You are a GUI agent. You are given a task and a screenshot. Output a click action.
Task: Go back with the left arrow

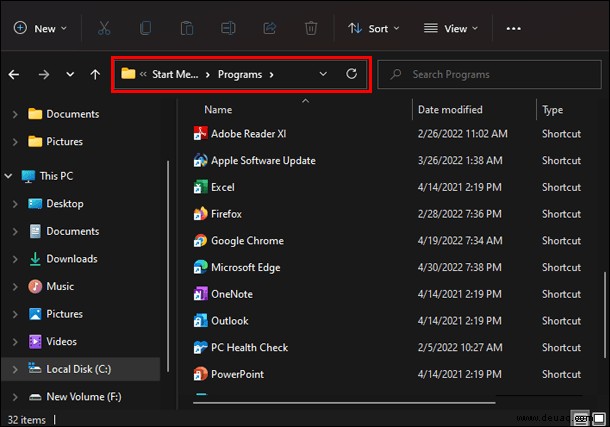click(14, 74)
